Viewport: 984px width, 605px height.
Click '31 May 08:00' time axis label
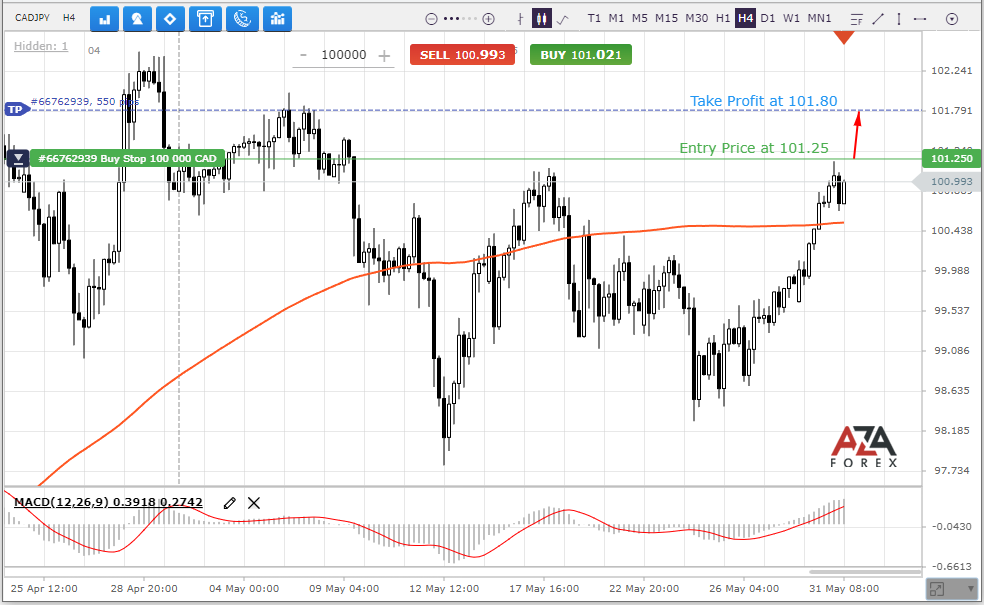click(x=844, y=589)
